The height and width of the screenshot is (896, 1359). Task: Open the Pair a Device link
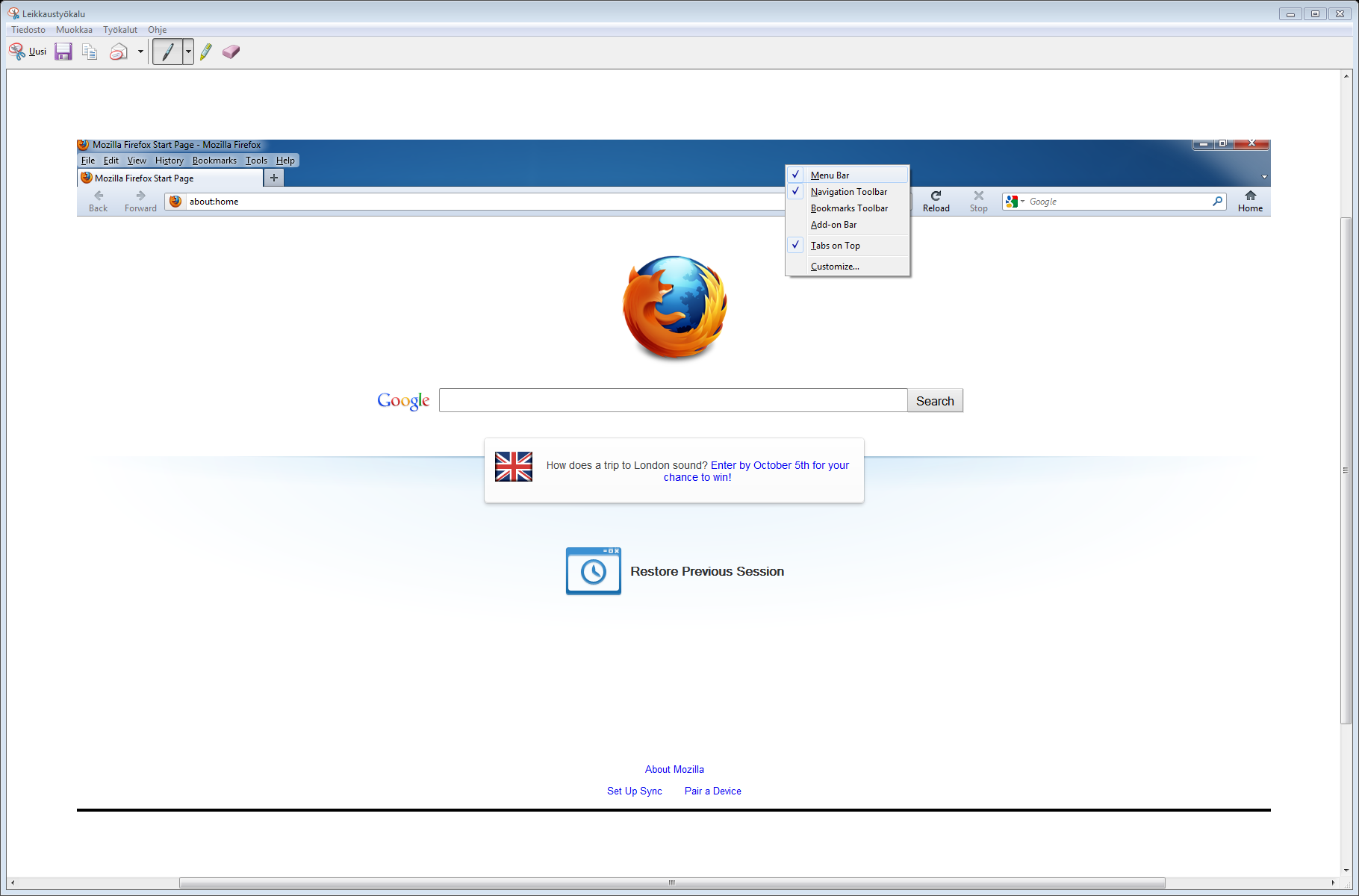713,791
